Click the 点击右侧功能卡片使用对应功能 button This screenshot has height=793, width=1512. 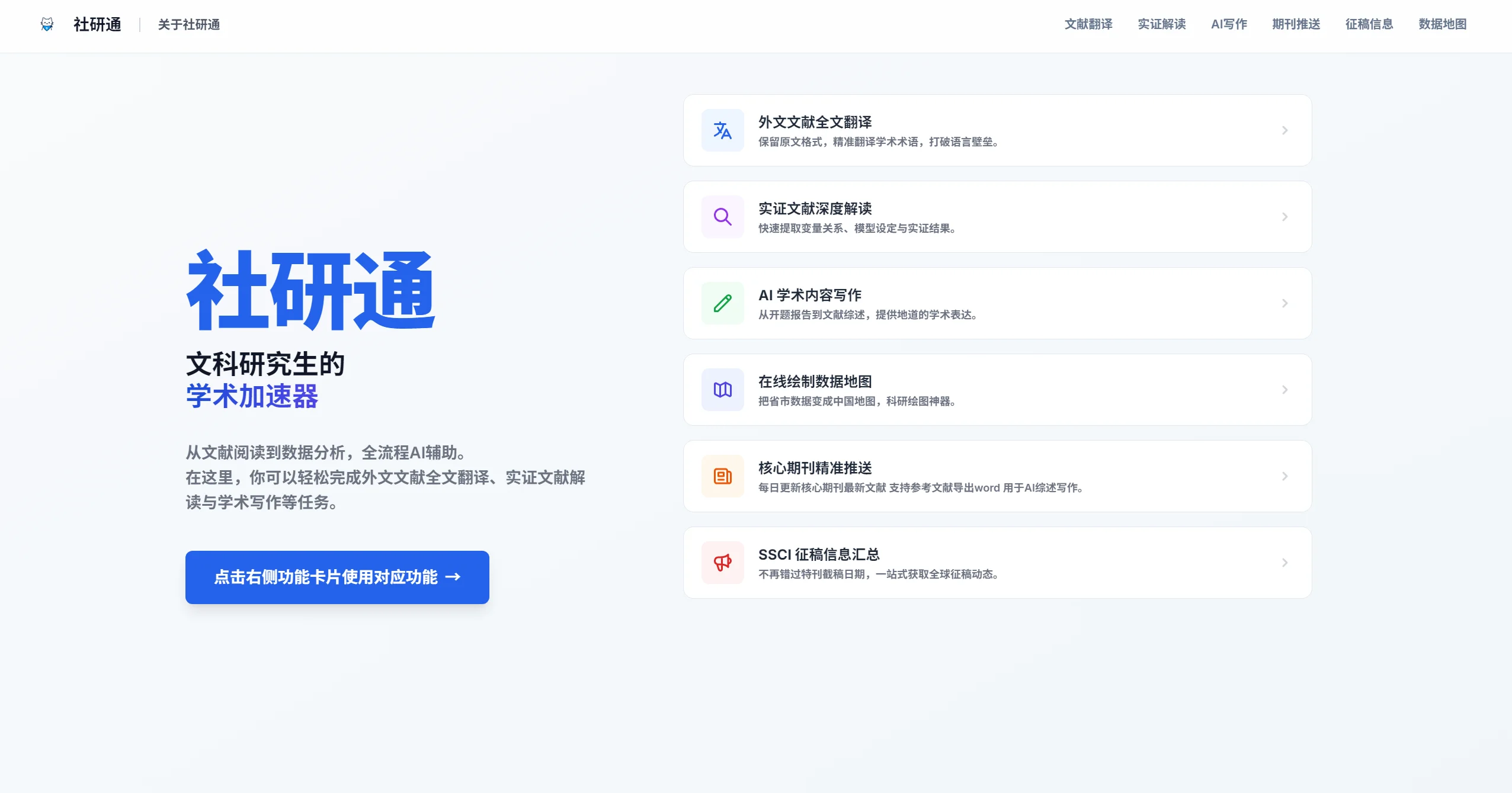[337, 576]
